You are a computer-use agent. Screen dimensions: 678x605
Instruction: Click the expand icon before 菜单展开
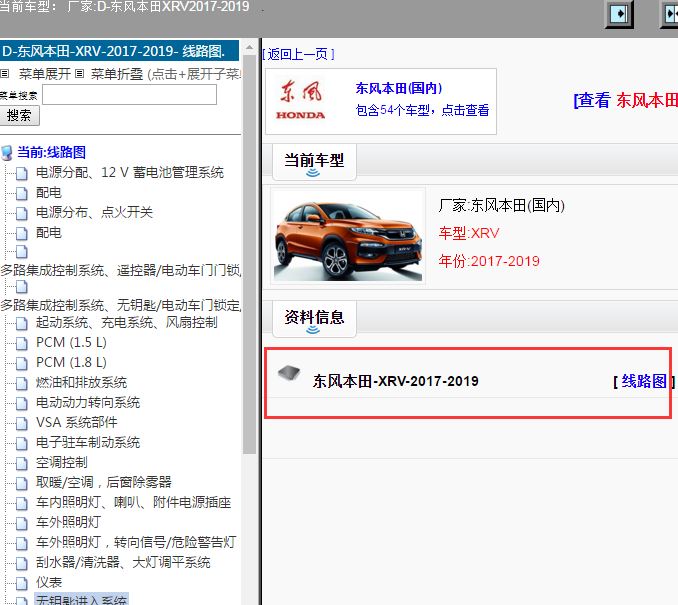(5, 74)
